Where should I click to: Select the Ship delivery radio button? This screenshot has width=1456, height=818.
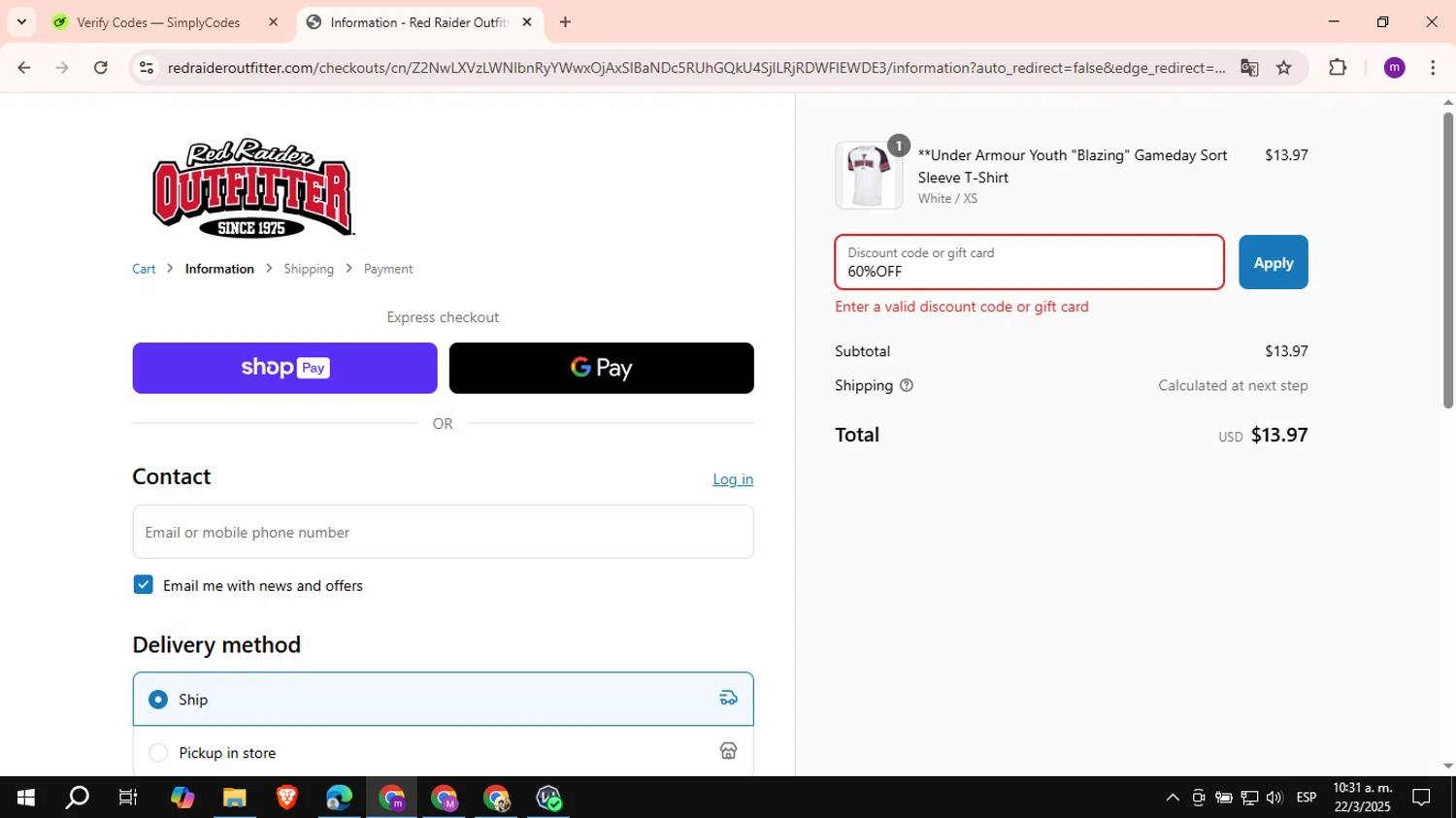tap(158, 700)
